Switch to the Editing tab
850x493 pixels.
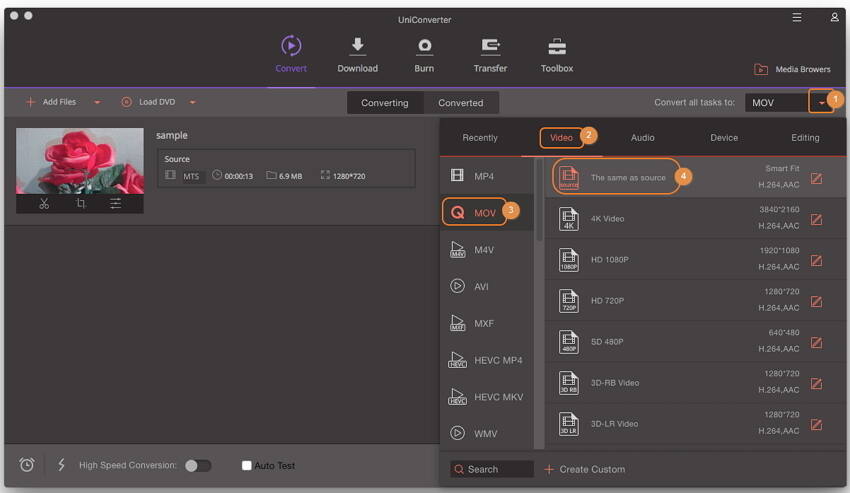click(805, 138)
